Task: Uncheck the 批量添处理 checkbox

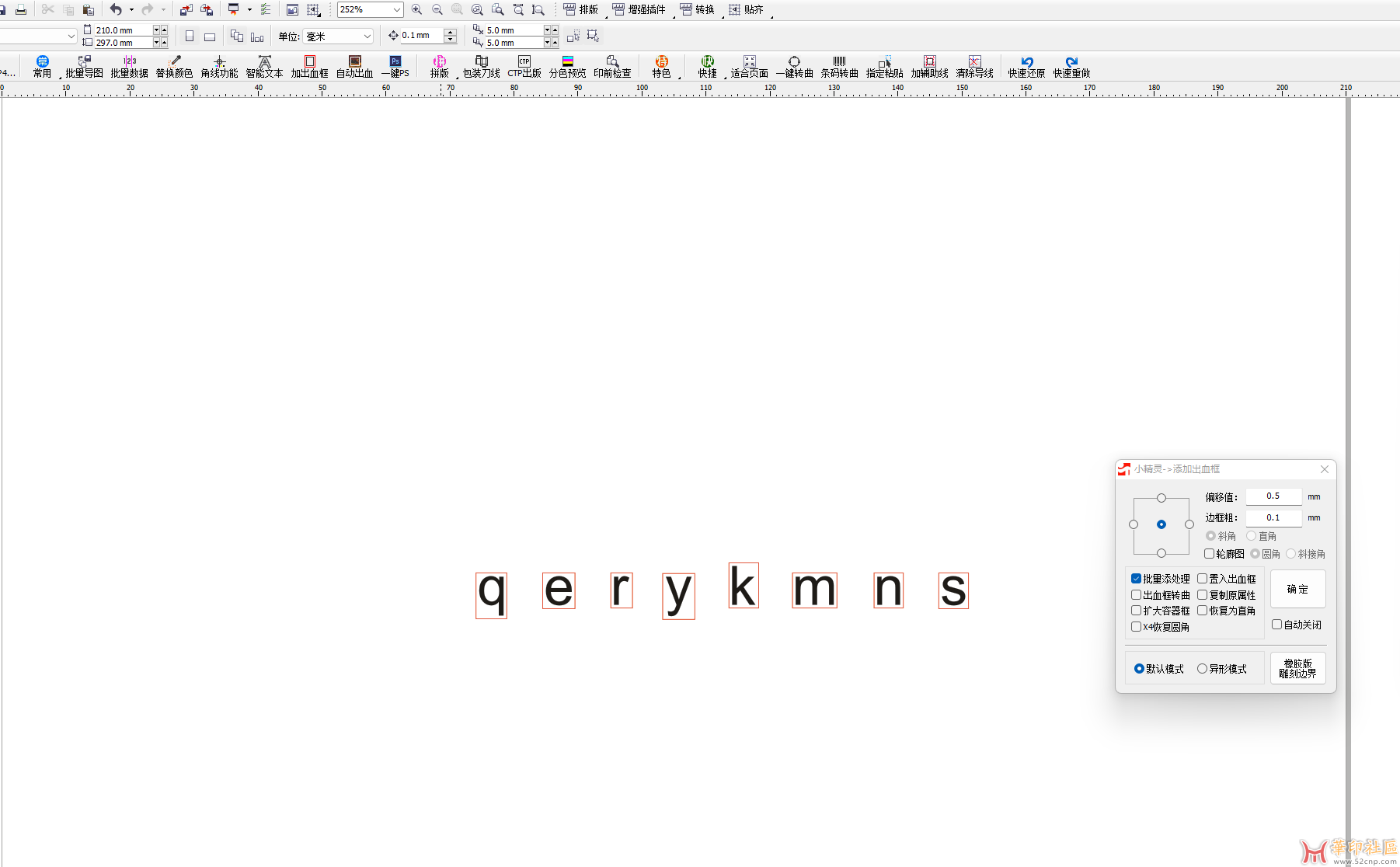Action: coord(1136,579)
